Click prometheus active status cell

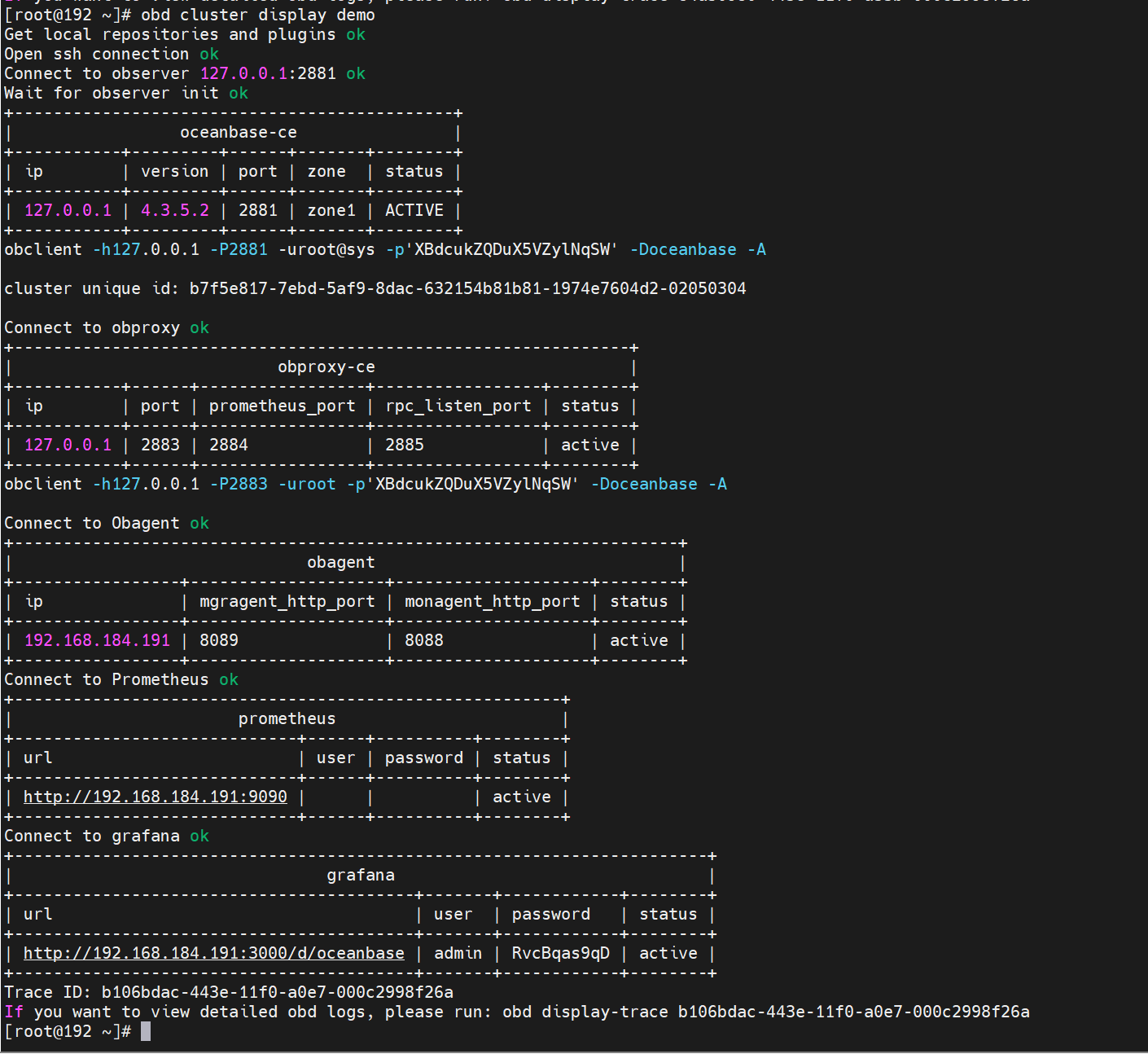(522, 797)
